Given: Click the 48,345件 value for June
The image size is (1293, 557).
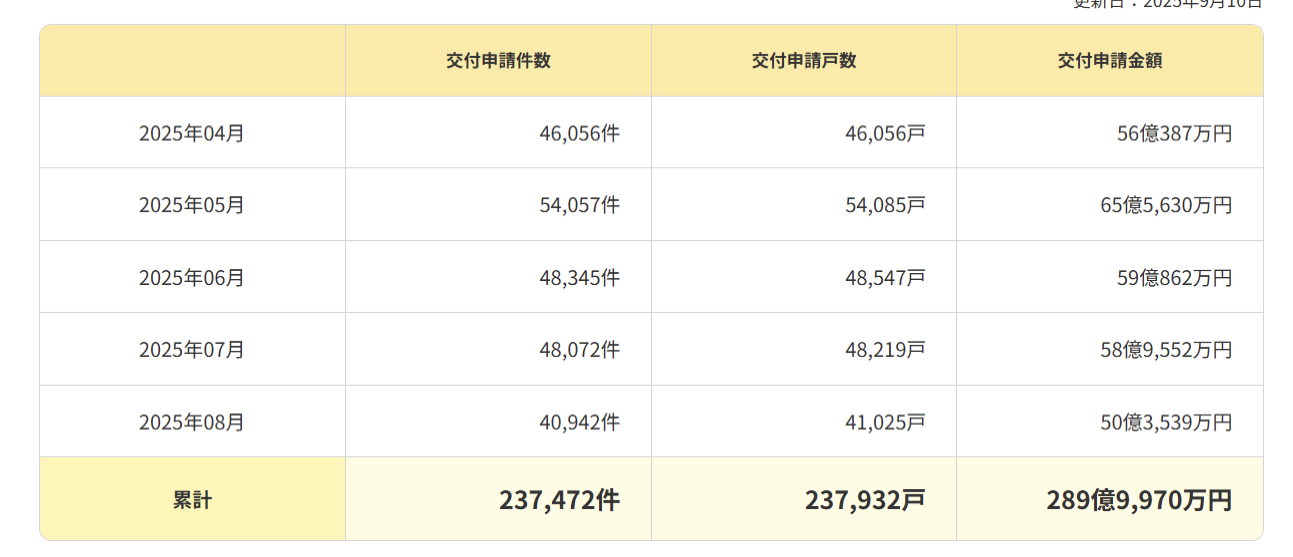Looking at the screenshot, I should pyautogui.click(x=579, y=278).
